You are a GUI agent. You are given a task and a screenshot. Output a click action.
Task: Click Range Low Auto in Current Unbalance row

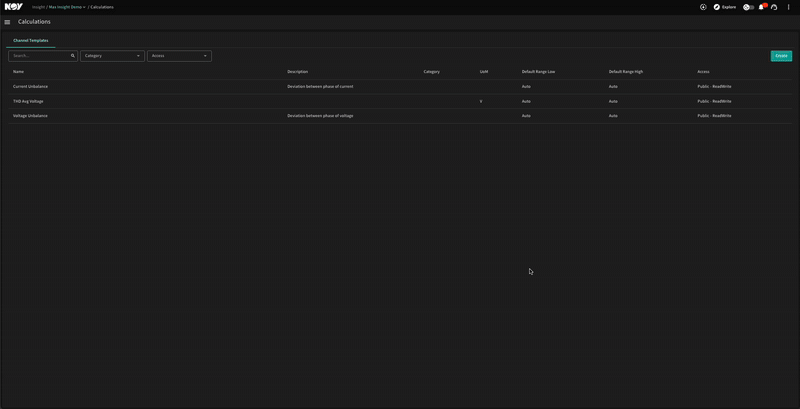pos(526,87)
